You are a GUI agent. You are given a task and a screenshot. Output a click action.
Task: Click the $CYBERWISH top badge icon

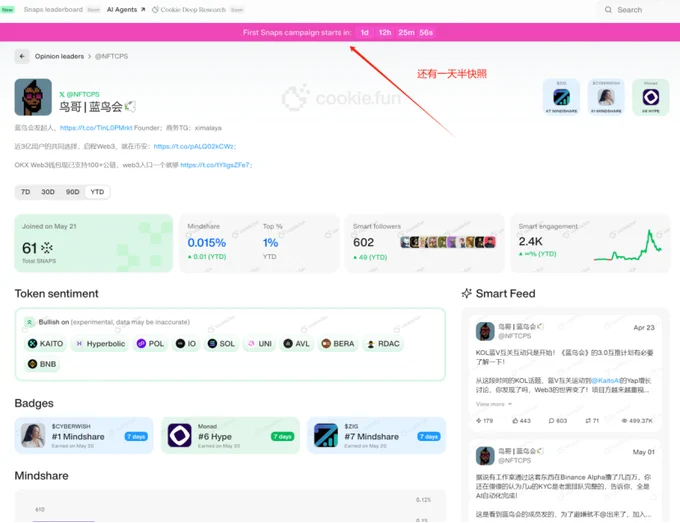click(x=606, y=97)
